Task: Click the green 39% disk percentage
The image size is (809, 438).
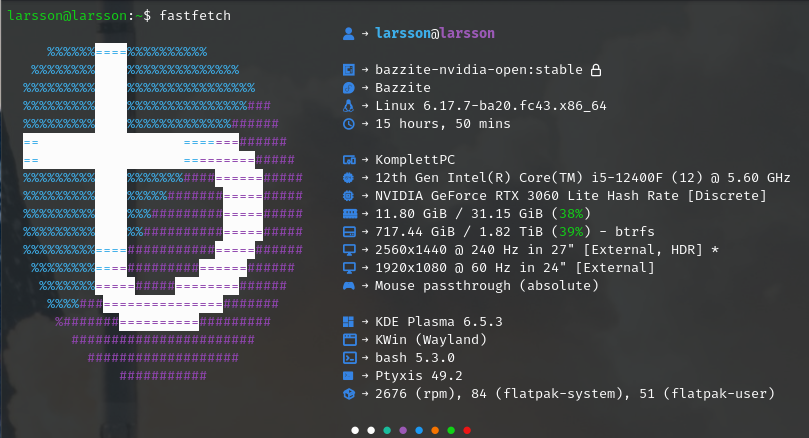Action: click(571, 232)
